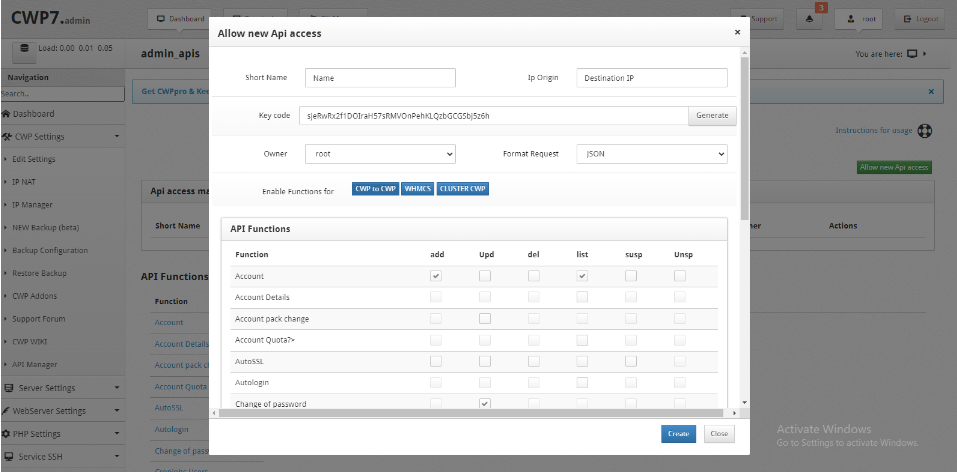Image resolution: width=957 pixels, height=472 pixels.
Task: Uncheck Change of password Upd checkbox
Action: click(x=485, y=404)
